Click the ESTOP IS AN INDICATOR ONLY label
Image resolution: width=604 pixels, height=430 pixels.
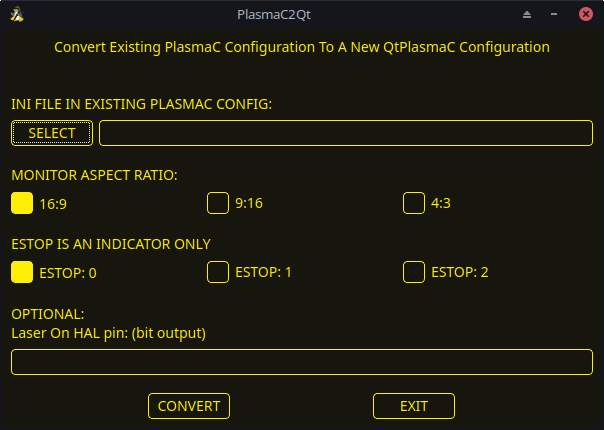110,243
